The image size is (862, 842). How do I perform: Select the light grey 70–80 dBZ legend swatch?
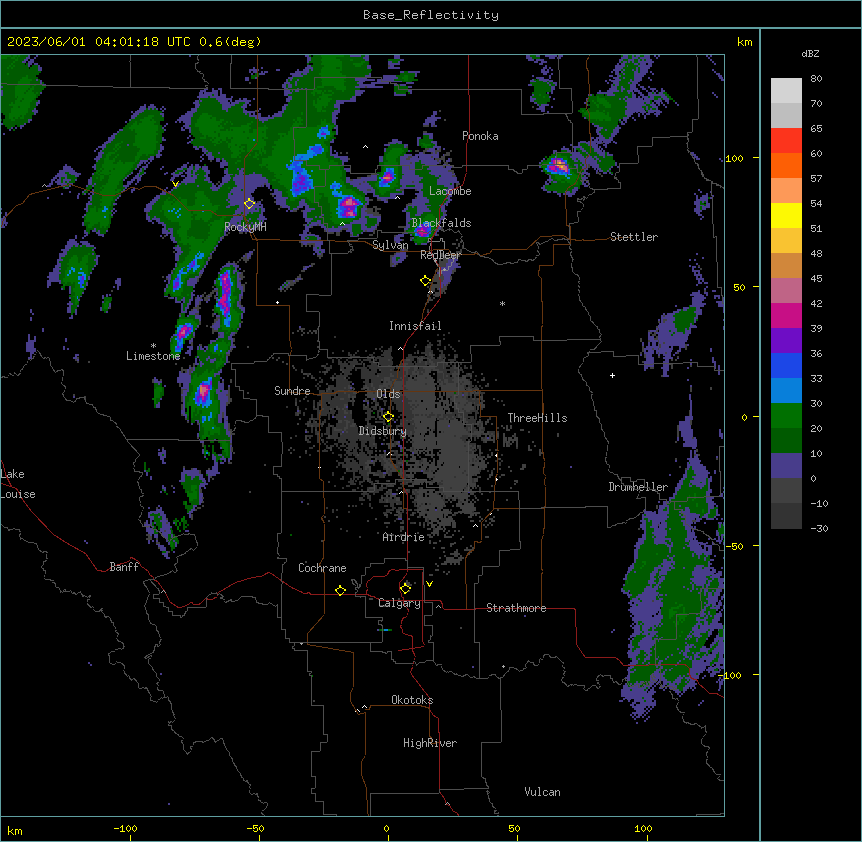786,91
